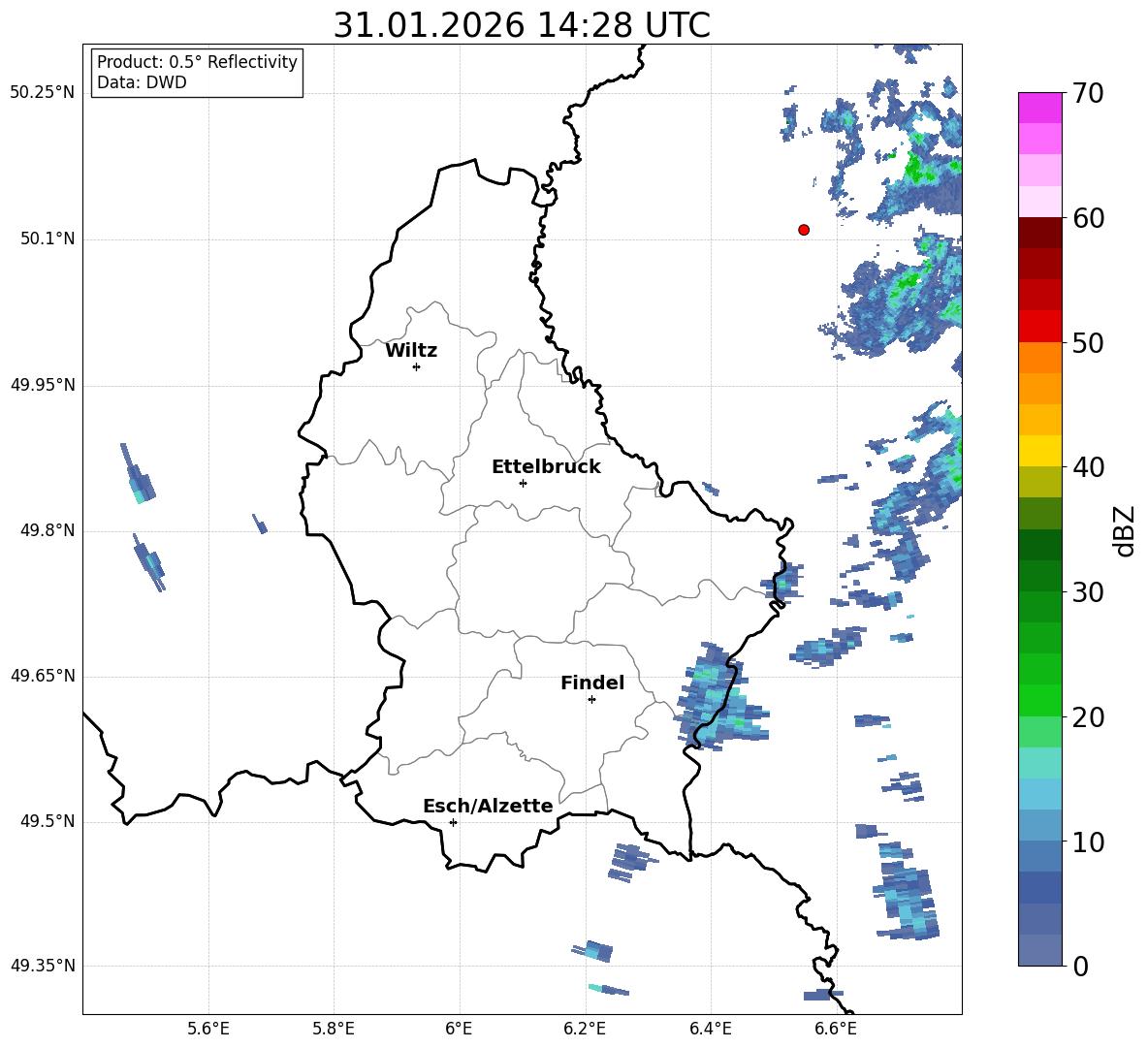Viewport: 1148px width, 1048px height.
Task: Click the Ettelbruck label
Action: [x=546, y=467]
